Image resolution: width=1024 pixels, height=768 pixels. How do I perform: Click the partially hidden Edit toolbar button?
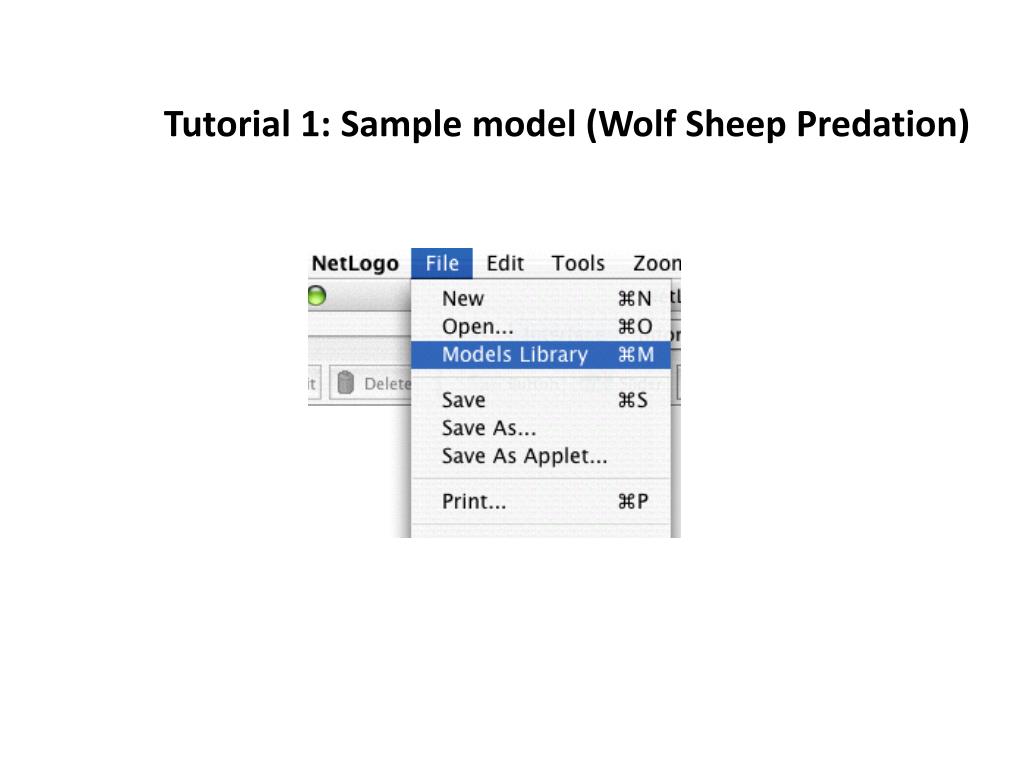point(313,383)
